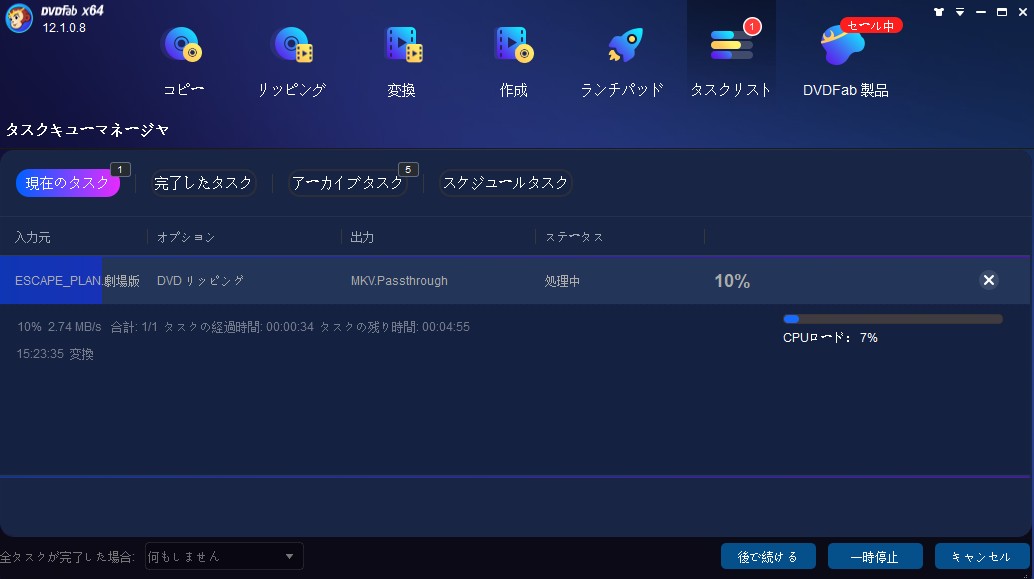Open the 作成 (Creator) module
1034x579 pixels.
point(513,61)
